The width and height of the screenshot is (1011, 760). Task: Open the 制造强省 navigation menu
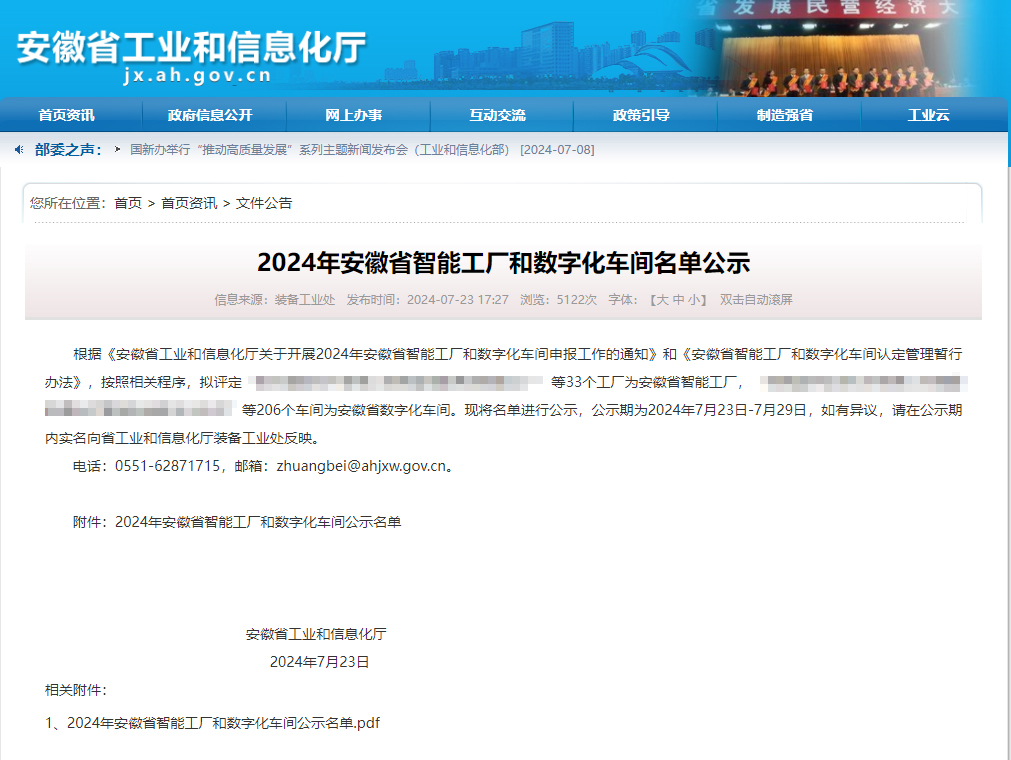pos(785,115)
